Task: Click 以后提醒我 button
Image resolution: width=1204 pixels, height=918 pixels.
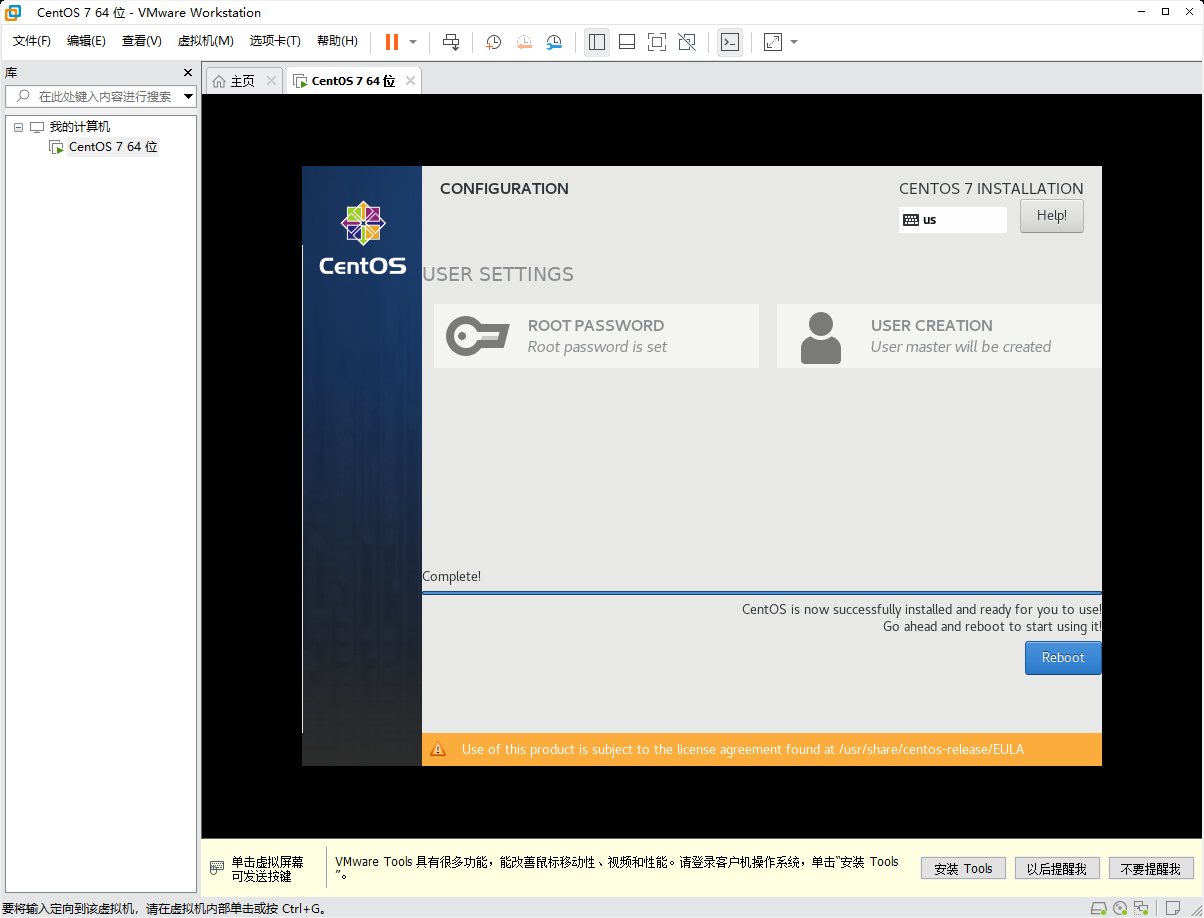Action: (x=1057, y=869)
